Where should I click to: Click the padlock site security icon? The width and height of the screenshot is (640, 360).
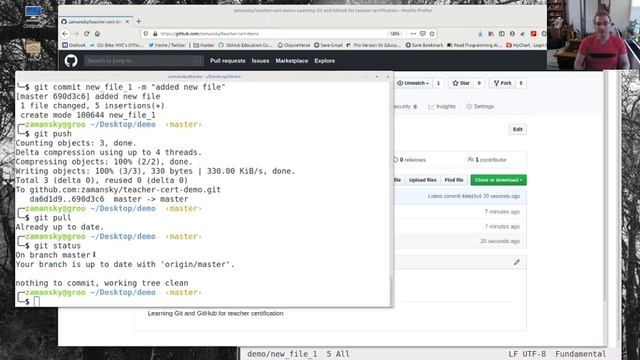[x=155, y=34]
